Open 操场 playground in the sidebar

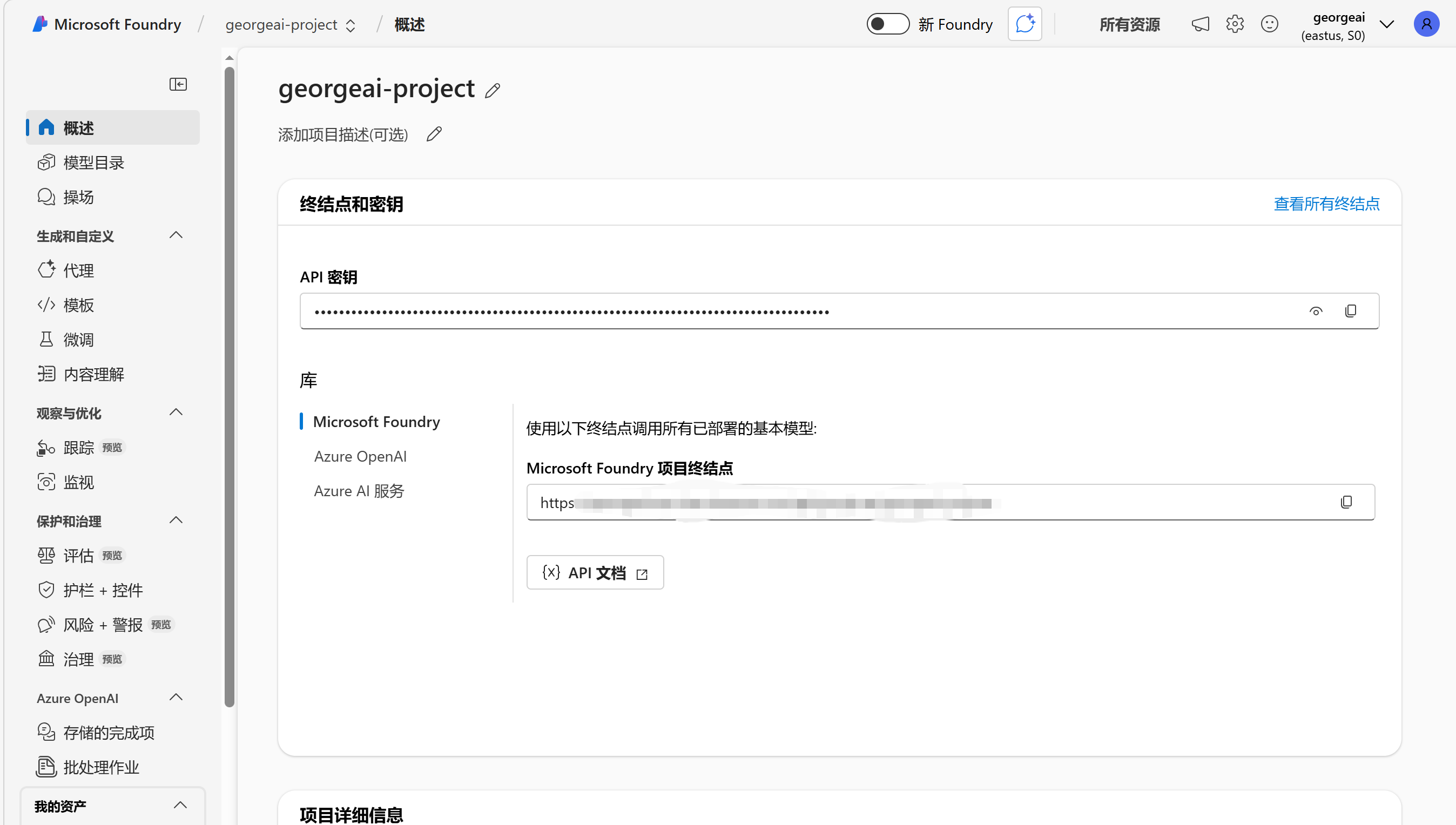[x=113, y=197]
